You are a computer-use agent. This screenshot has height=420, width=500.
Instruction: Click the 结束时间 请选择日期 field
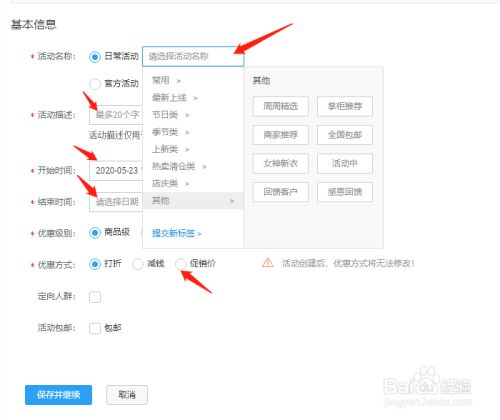click(x=116, y=202)
